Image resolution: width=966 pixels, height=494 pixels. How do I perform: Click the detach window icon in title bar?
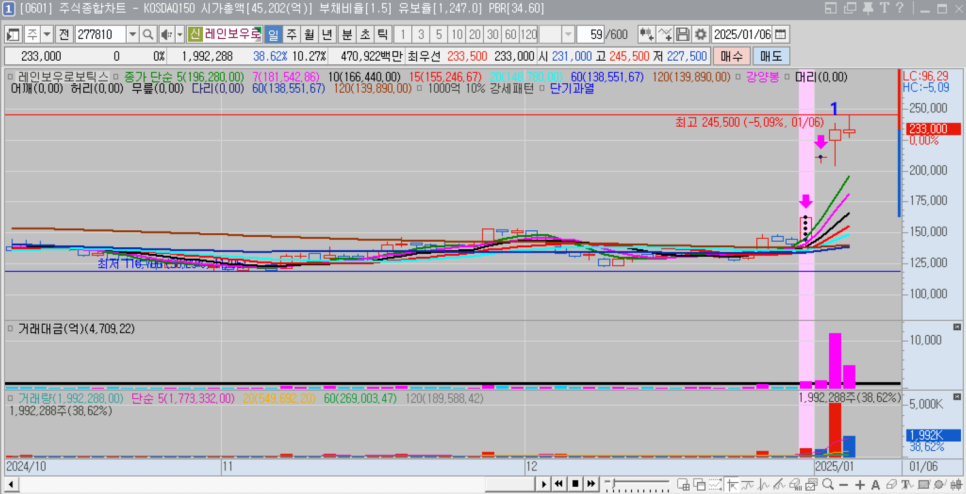click(831, 8)
